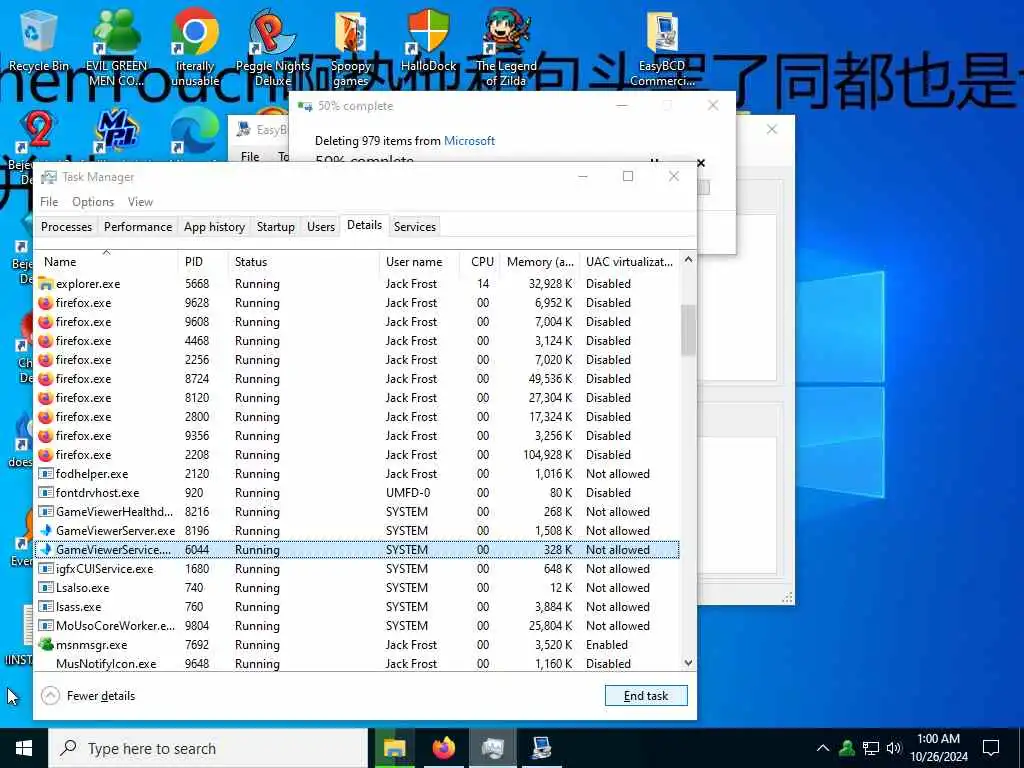Open Task Manager View menu
This screenshot has width=1024, height=768.
pos(140,202)
